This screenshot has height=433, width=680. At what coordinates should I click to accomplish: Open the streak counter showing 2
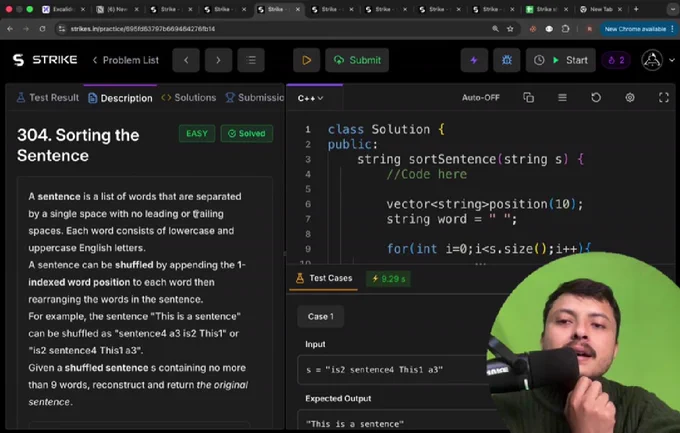coord(616,60)
